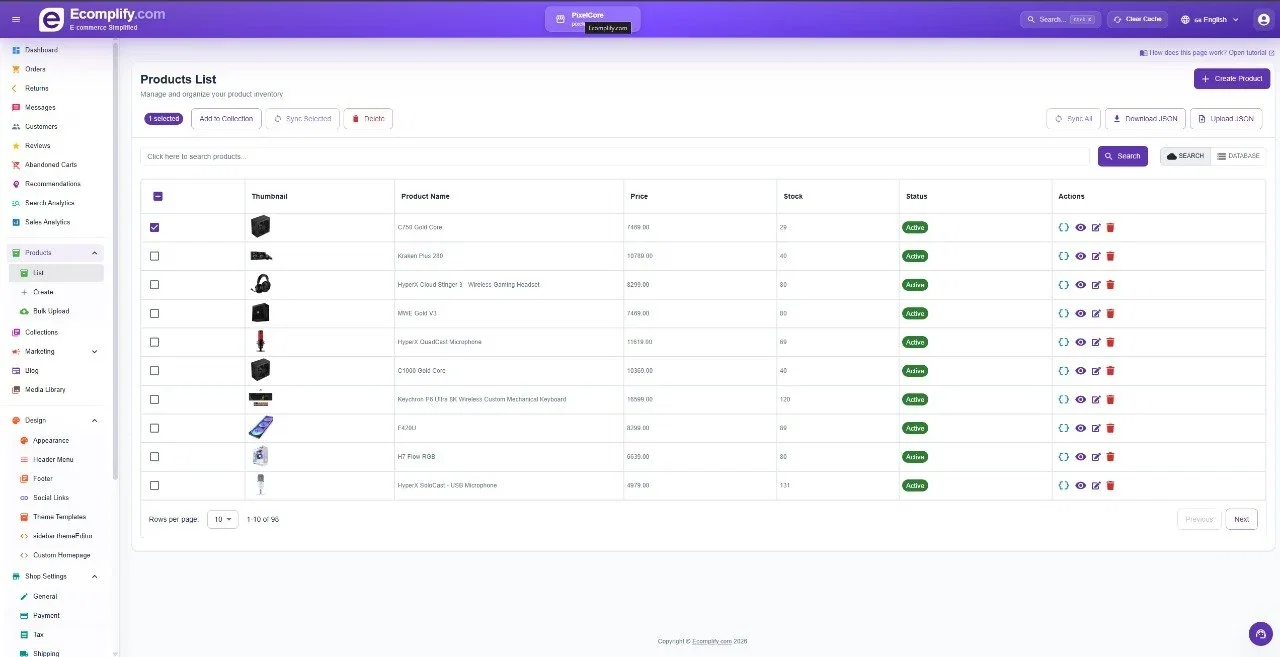1280x657 pixels.
Task: Go to the Next page
Action: [1241, 519]
